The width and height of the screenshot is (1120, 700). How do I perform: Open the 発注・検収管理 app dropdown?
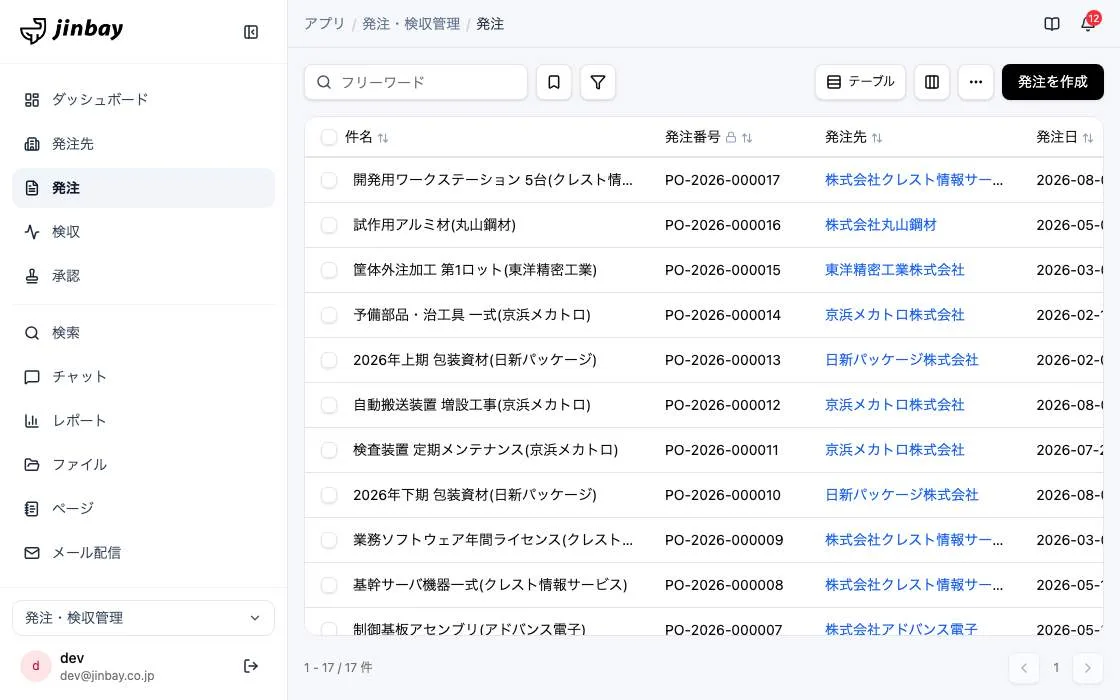pos(144,618)
